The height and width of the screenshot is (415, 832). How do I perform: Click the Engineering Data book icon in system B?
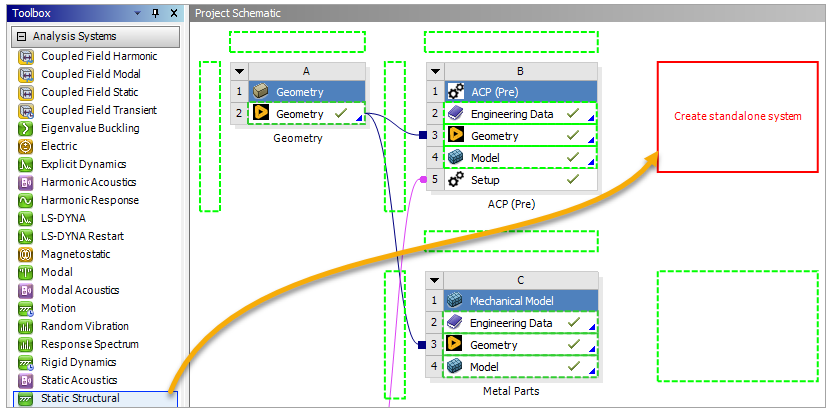[x=455, y=114]
